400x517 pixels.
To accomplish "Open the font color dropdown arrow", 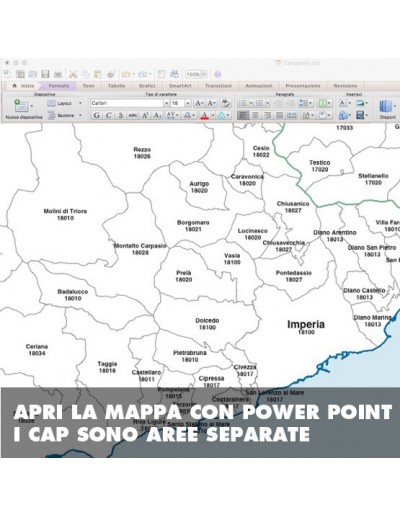I will (213, 115).
